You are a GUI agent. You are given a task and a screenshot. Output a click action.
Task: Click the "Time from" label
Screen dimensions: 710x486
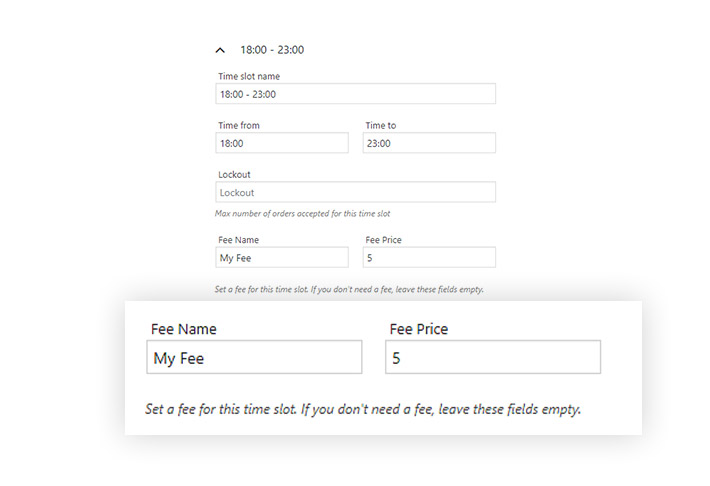[x=239, y=125]
